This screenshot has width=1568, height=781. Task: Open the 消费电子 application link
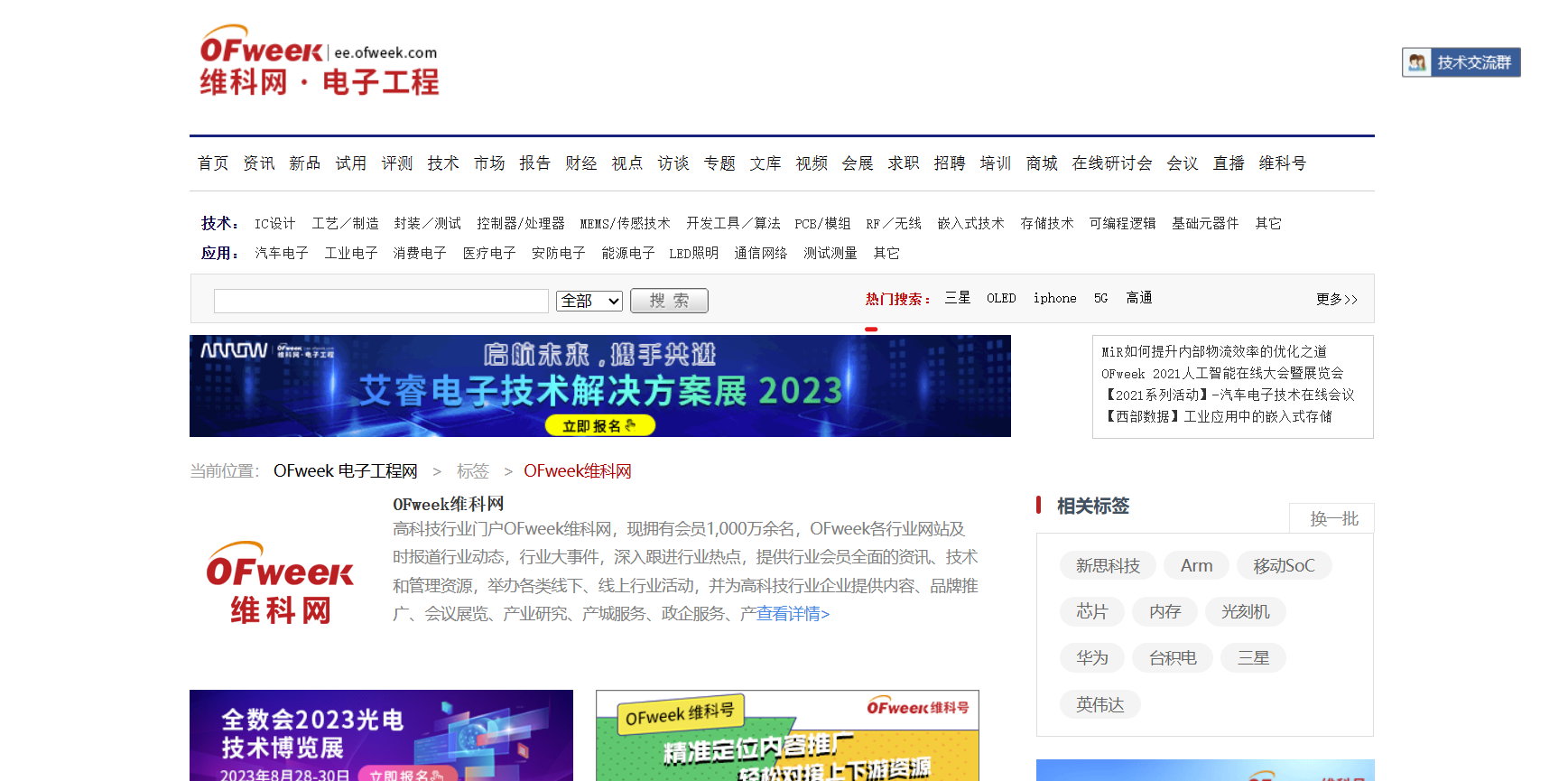(x=420, y=254)
